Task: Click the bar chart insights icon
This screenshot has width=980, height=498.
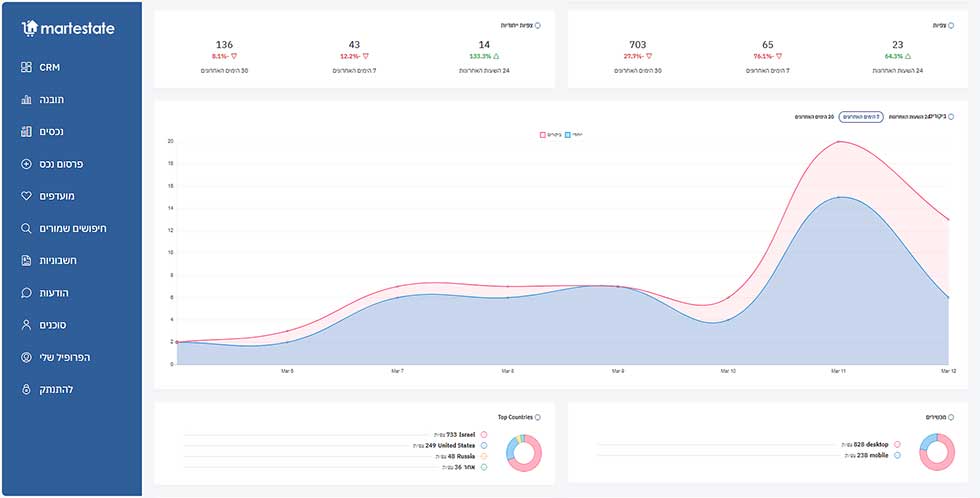Action: coord(26,99)
